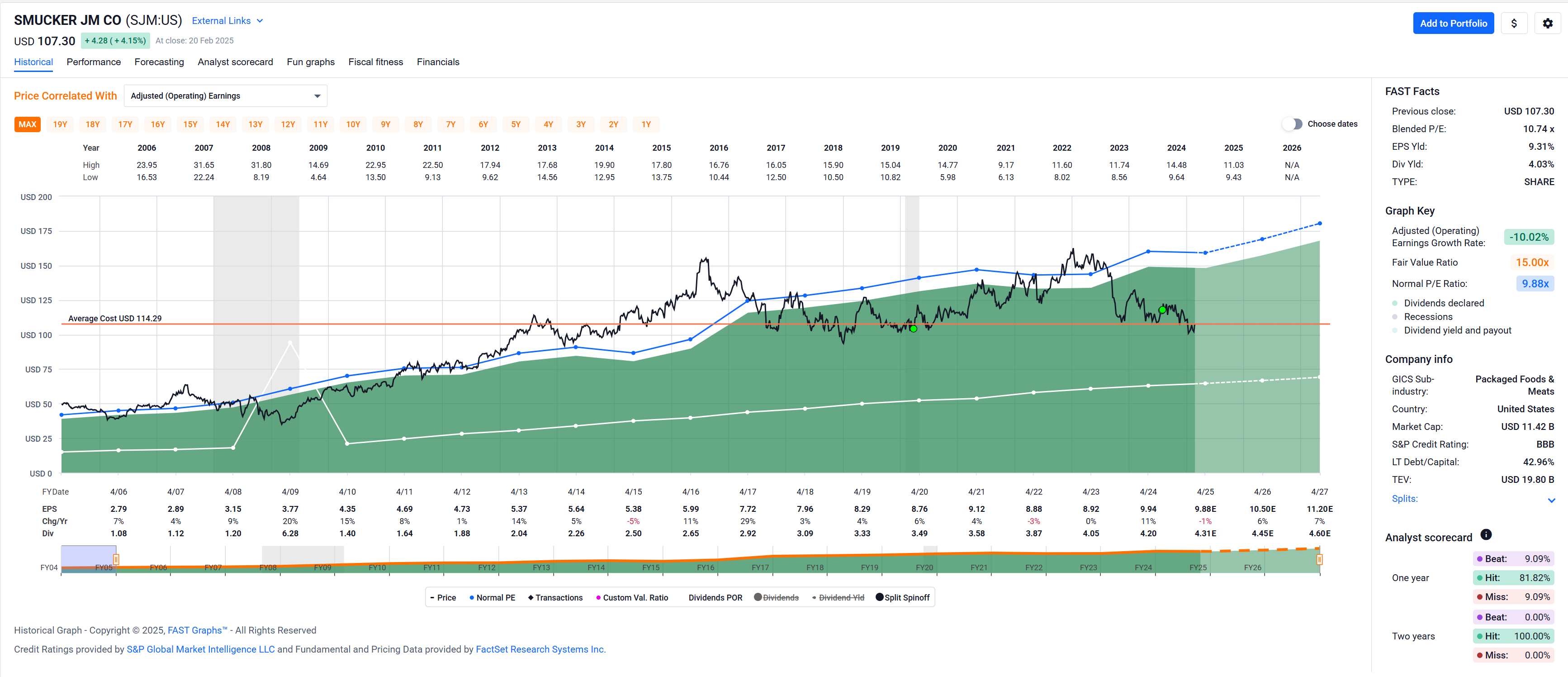The image size is (1568, 677).
Task: Select the 2Y time range
Action: 614,124
